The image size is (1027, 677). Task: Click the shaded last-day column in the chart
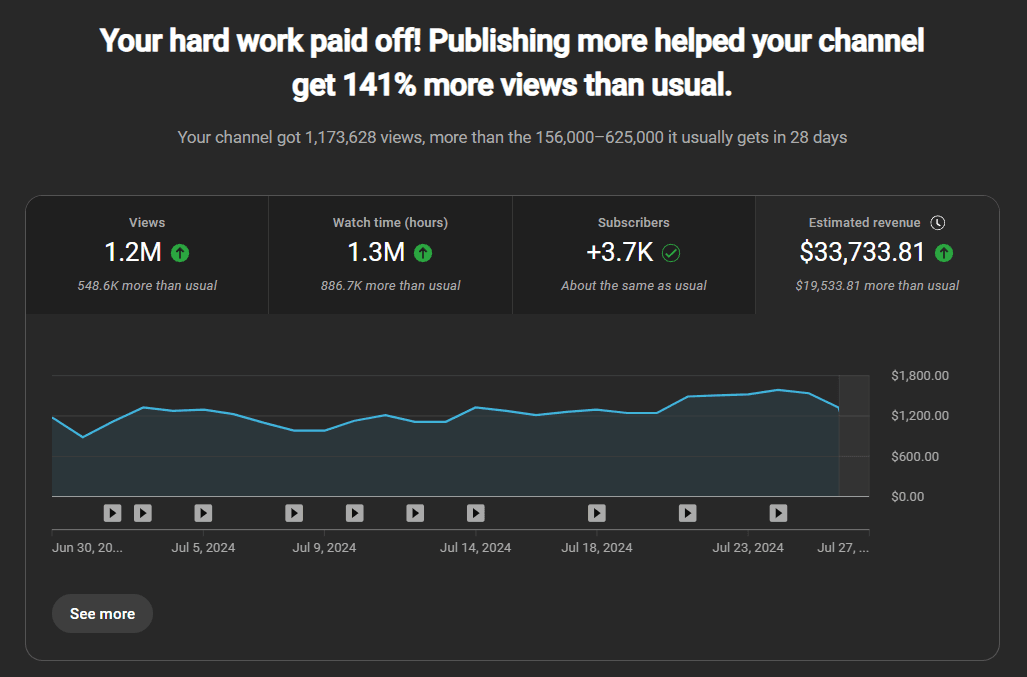click(853, 435)
